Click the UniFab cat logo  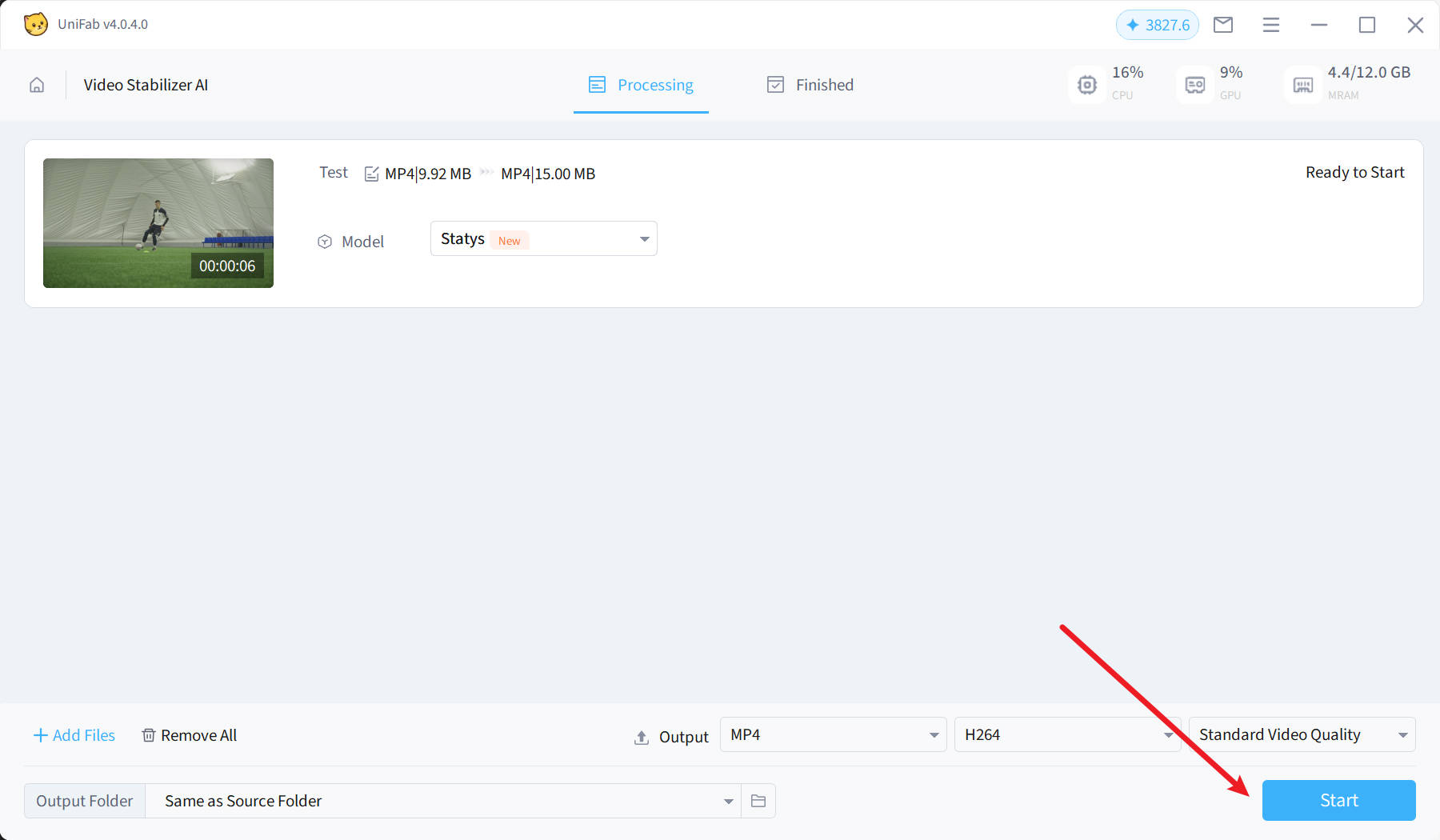pos(35,24)
